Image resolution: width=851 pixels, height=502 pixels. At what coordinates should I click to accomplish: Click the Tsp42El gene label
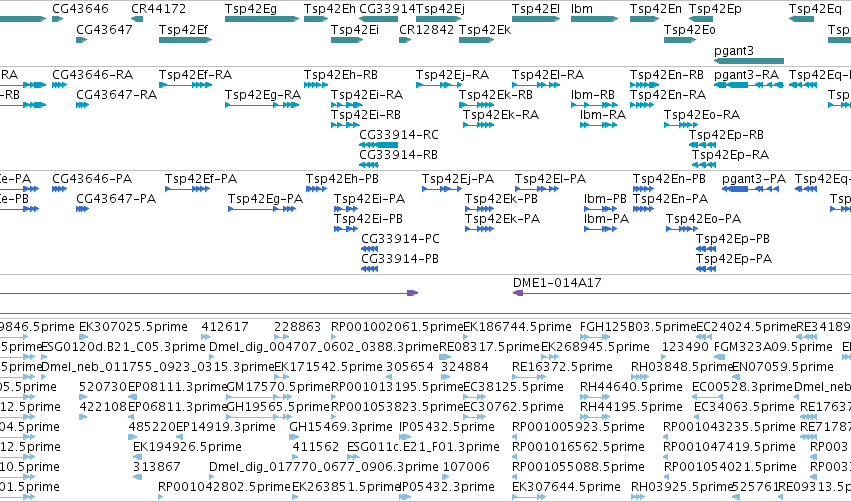(536, 9)
